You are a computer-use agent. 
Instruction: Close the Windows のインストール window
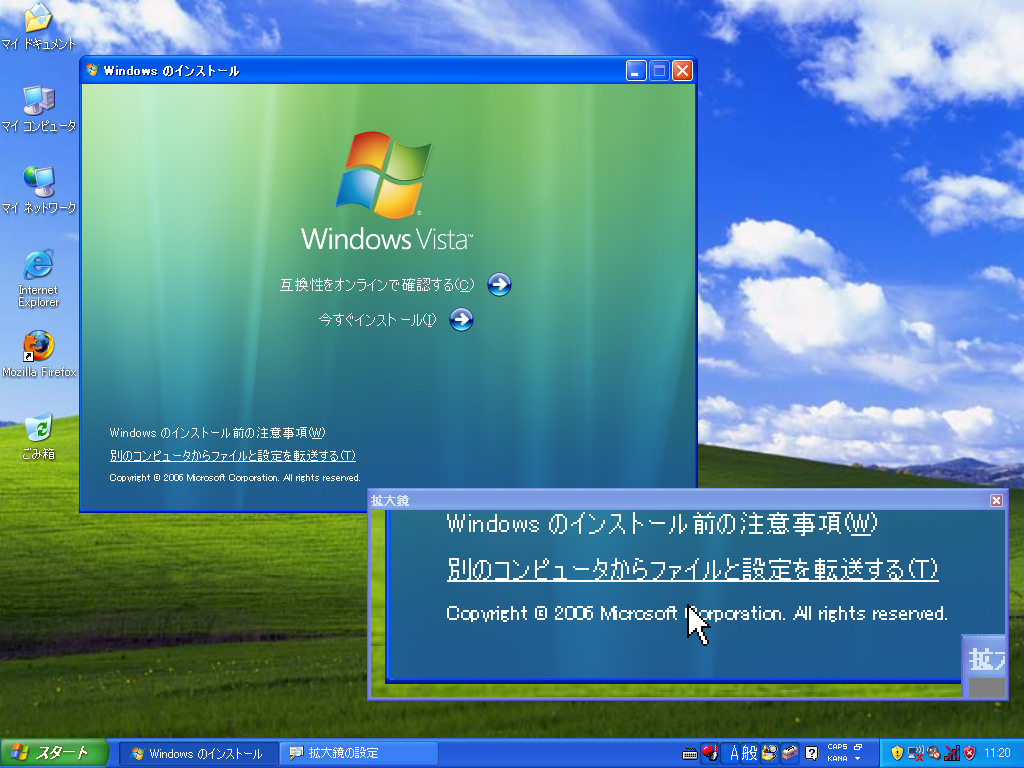(x=682, y=71)
